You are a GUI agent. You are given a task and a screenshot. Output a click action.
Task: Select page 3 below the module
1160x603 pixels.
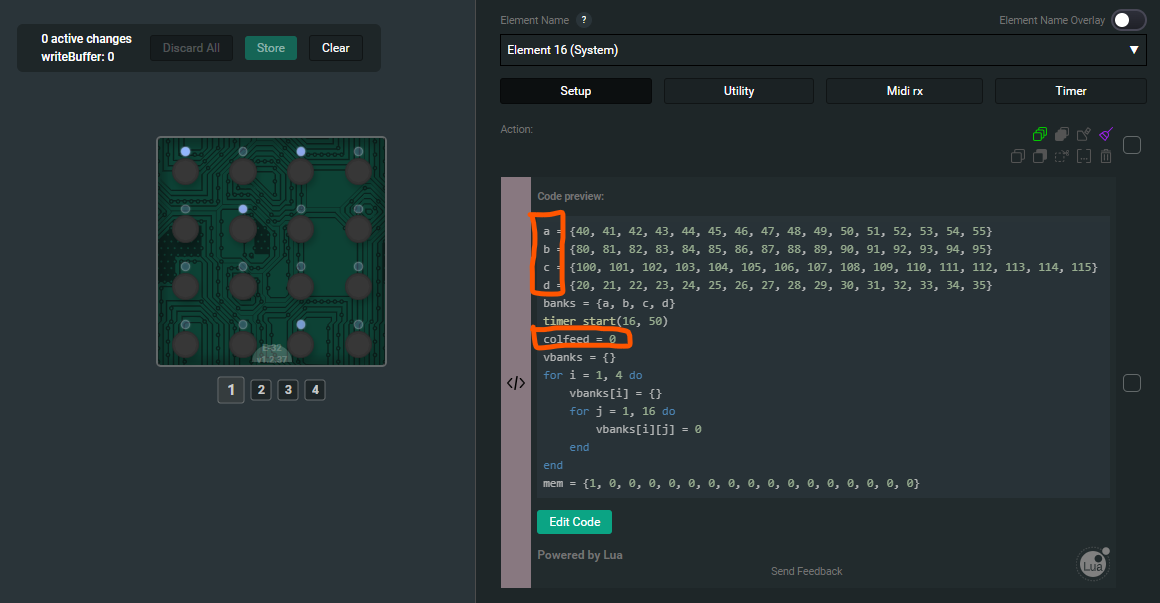pos(288,390)
